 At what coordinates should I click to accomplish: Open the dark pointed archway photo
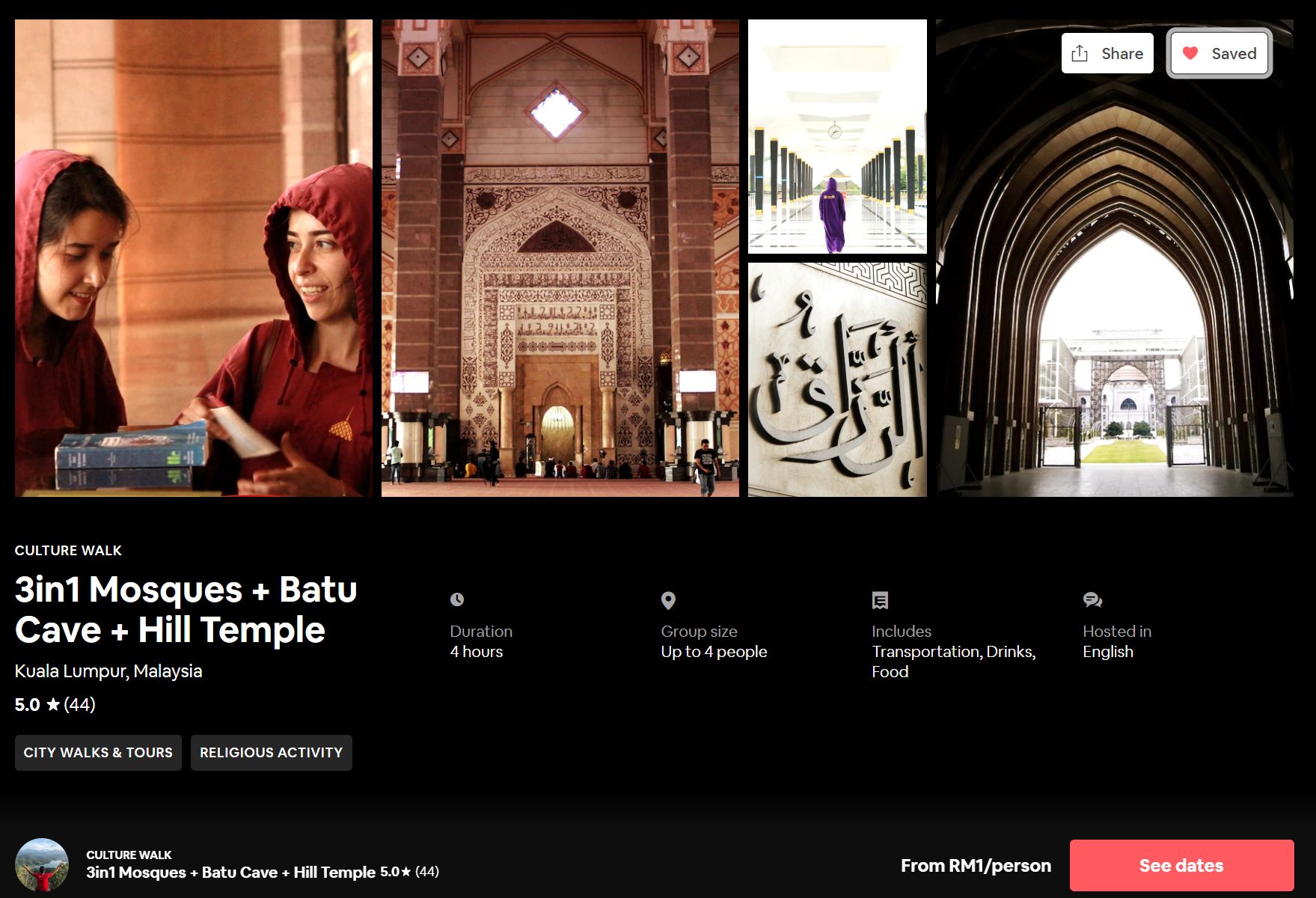pyautogui.click(x=1114, y=284)
